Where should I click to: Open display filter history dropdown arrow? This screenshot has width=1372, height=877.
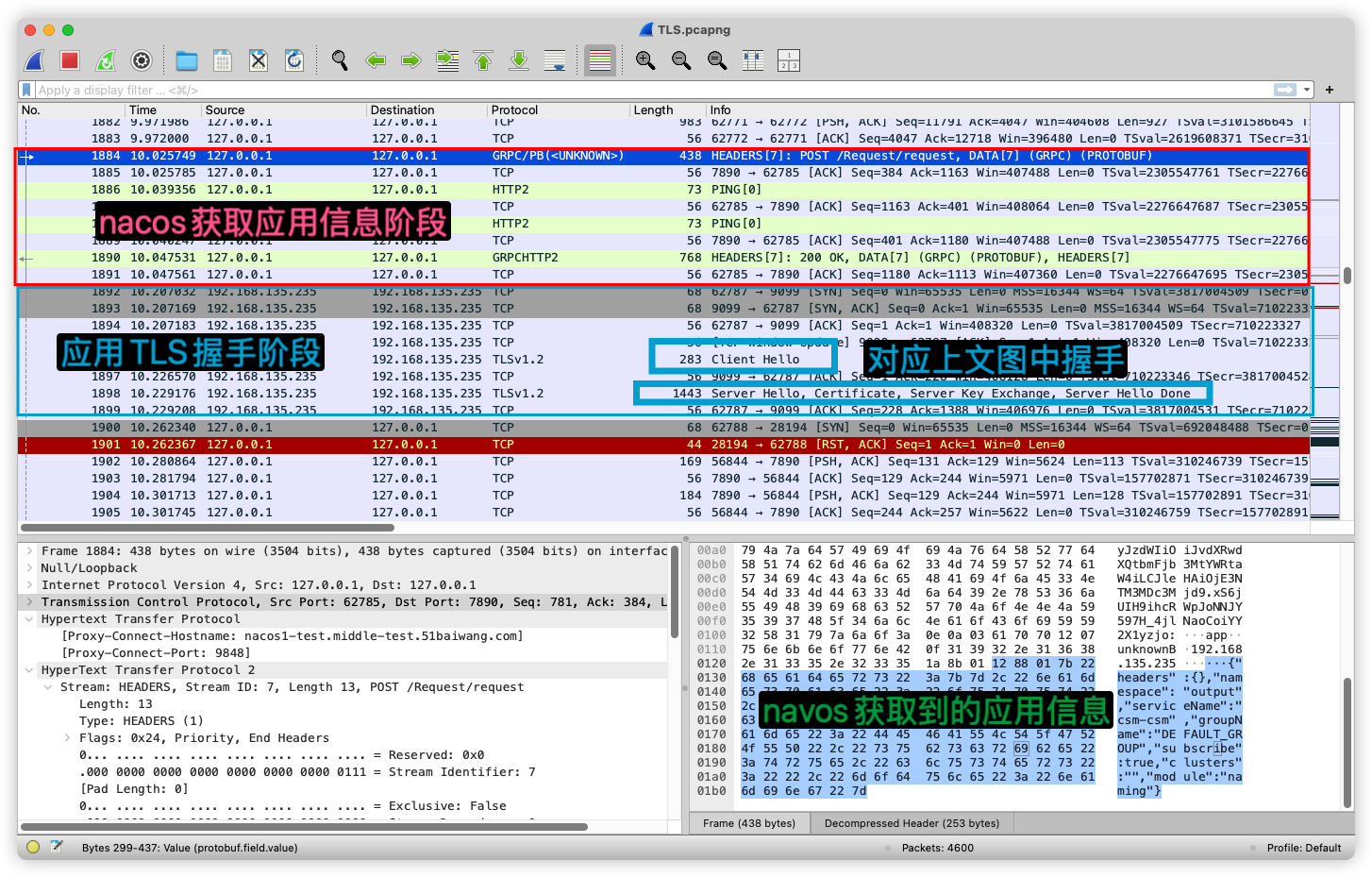(1307, 90)
